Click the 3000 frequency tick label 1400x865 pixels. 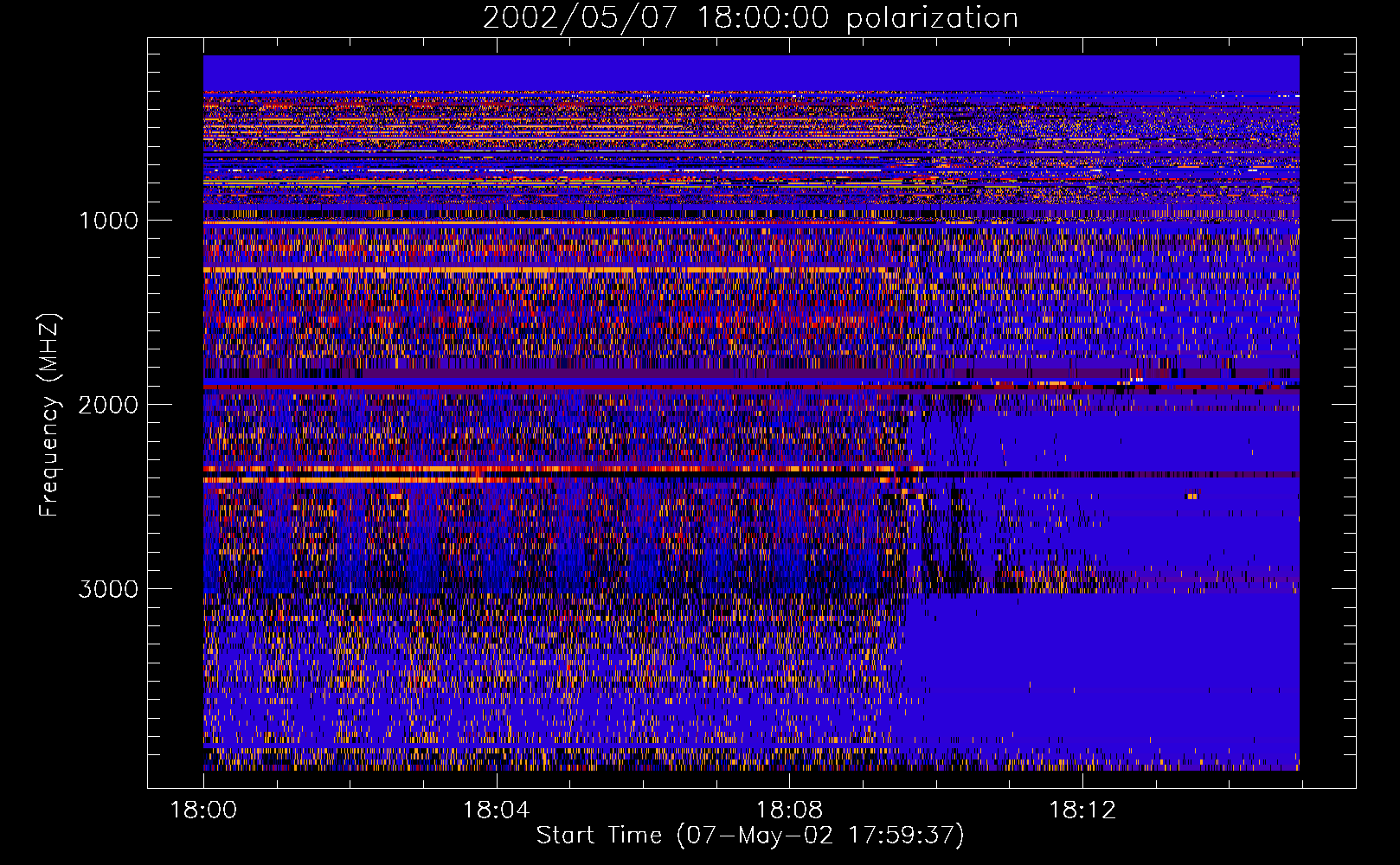tap(108, 589)
